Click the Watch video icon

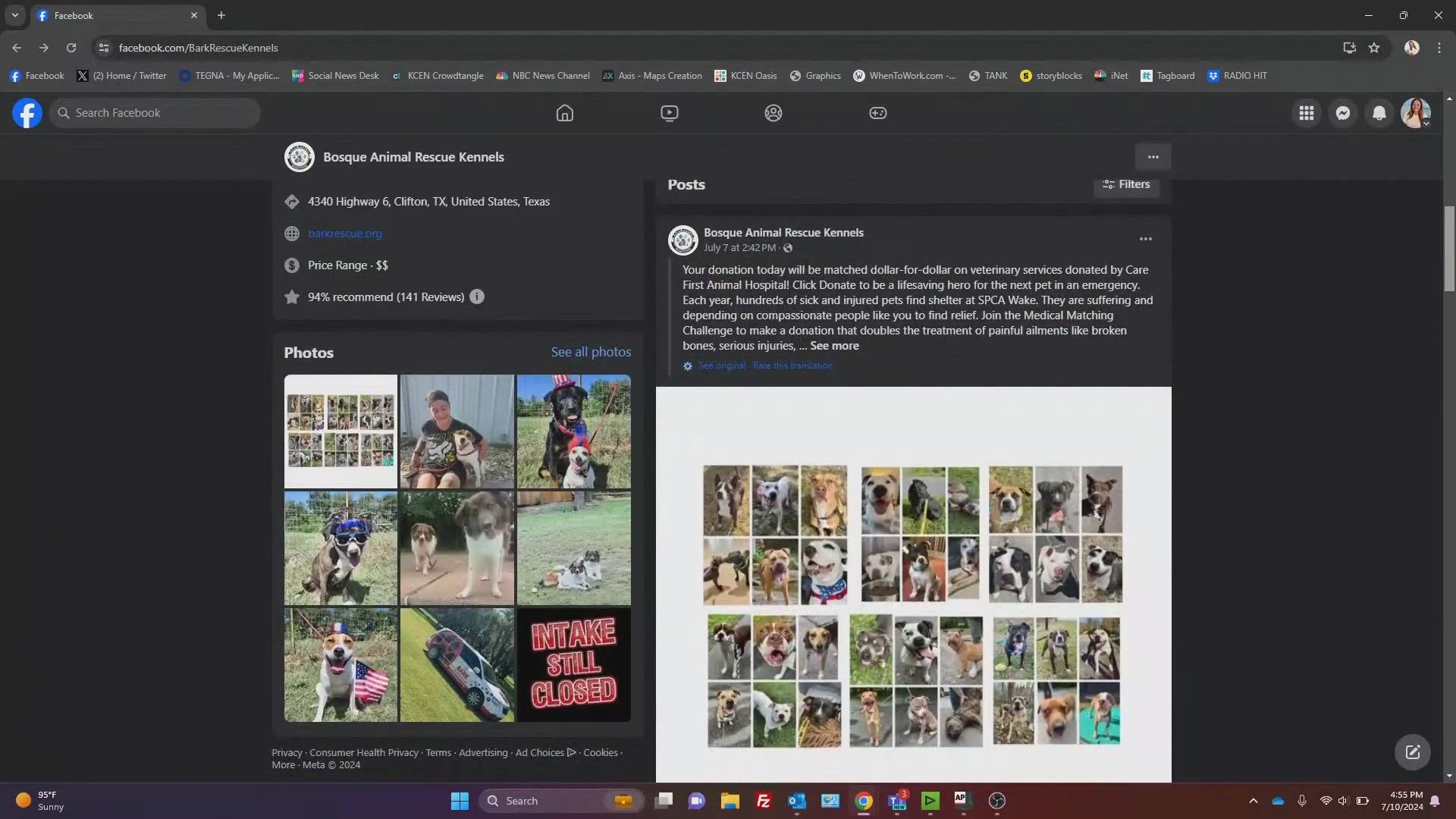coord(669,112)
